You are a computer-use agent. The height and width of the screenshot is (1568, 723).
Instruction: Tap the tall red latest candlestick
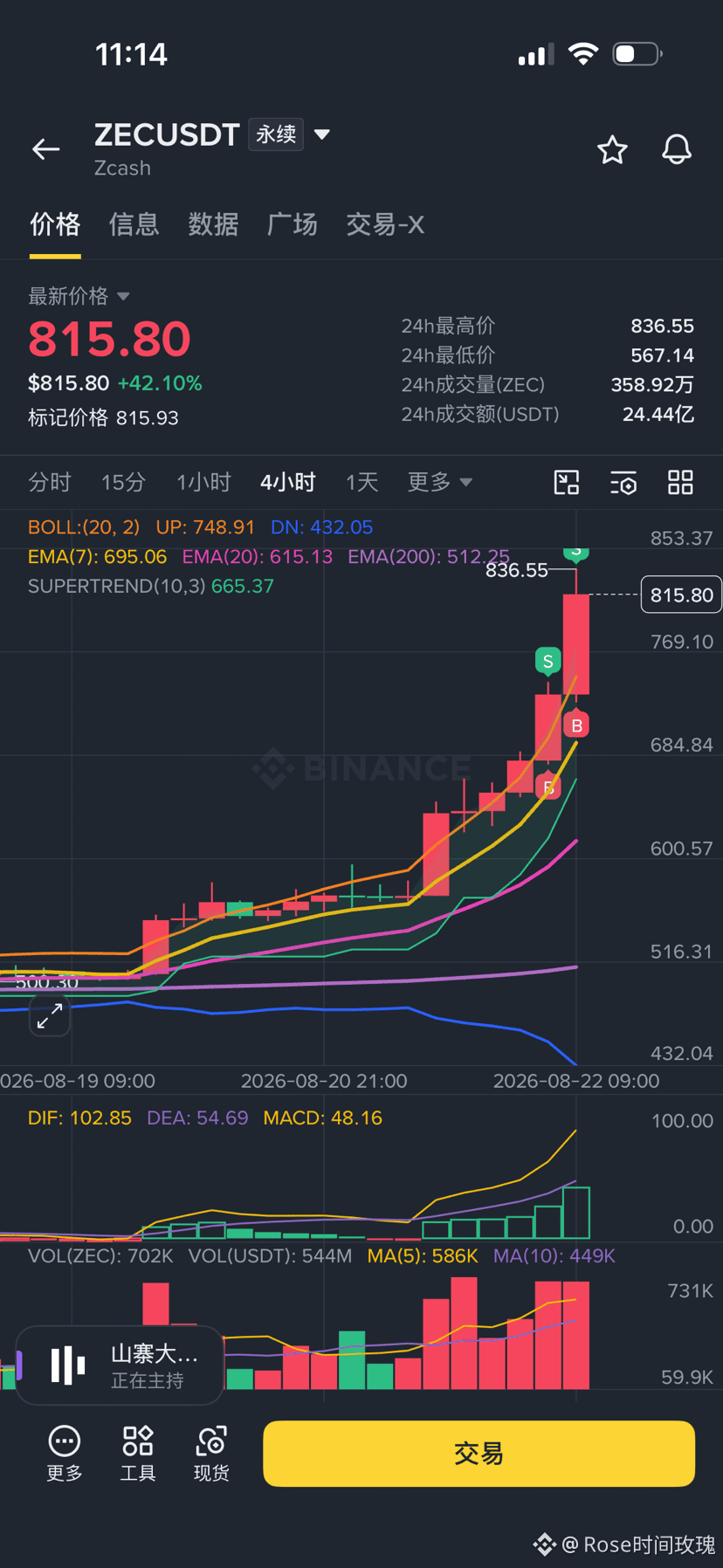coord(576,644)
